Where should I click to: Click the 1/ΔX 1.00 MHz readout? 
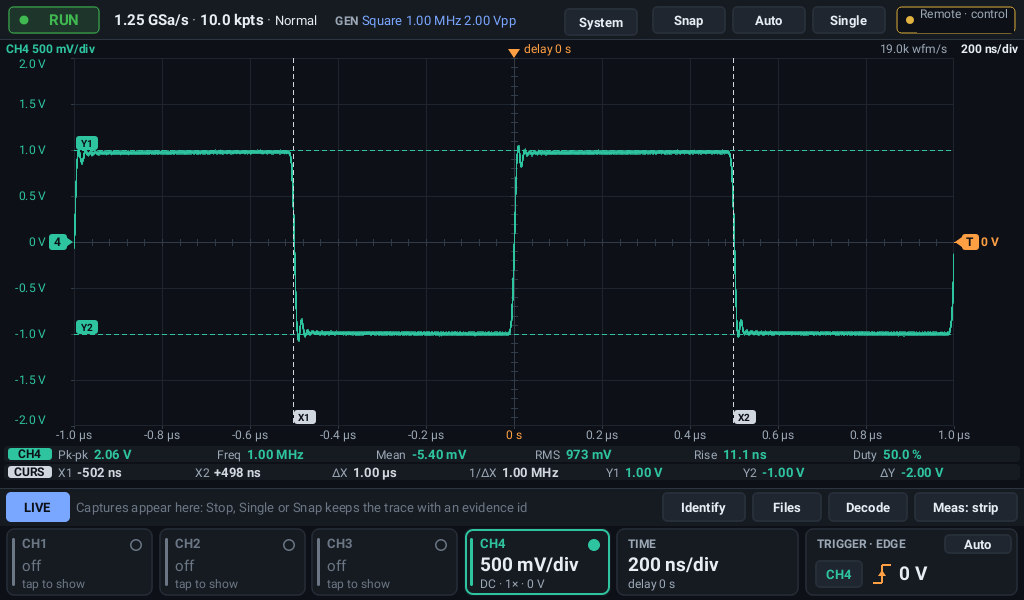513,473
